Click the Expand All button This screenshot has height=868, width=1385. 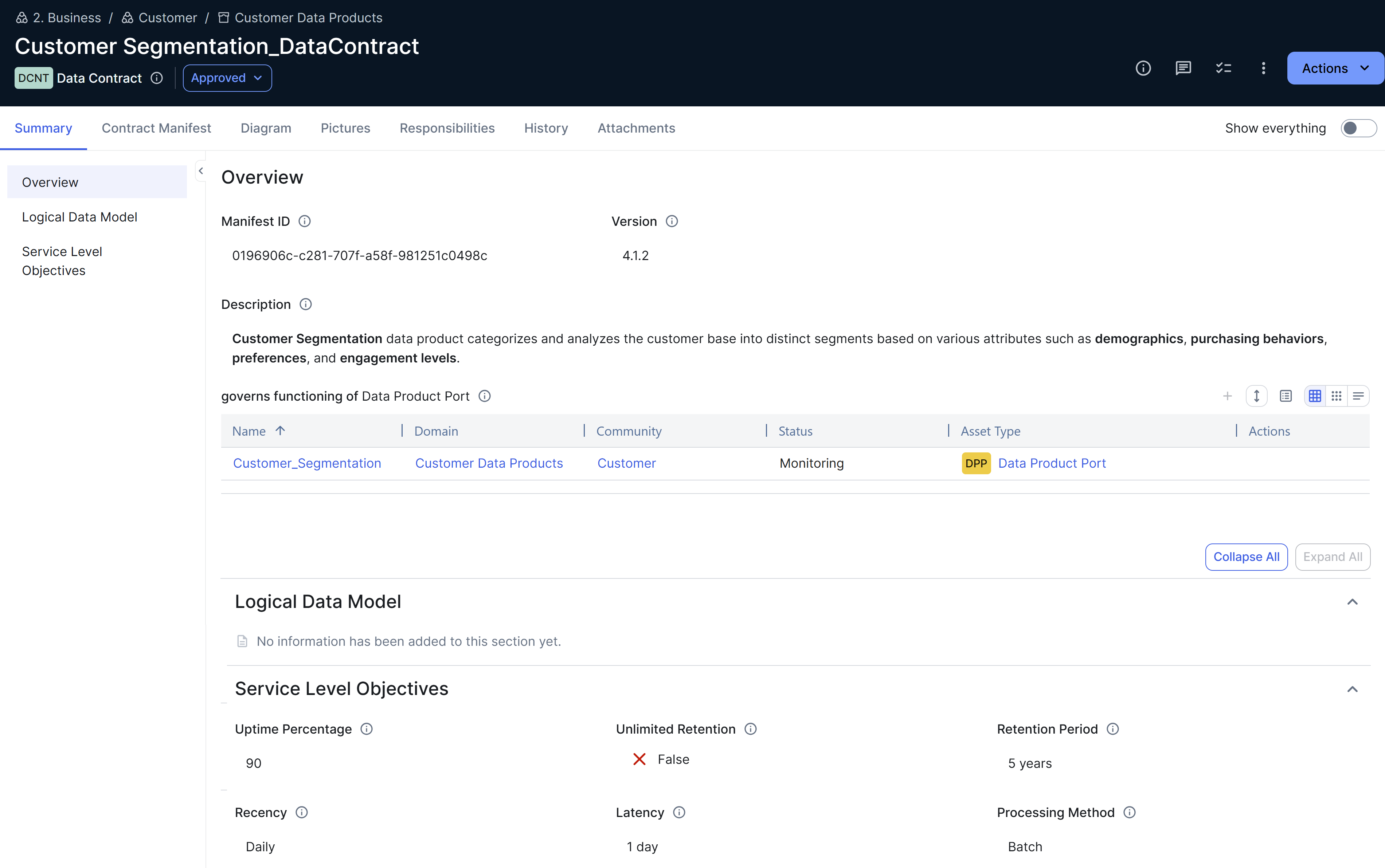(1333, 557)
